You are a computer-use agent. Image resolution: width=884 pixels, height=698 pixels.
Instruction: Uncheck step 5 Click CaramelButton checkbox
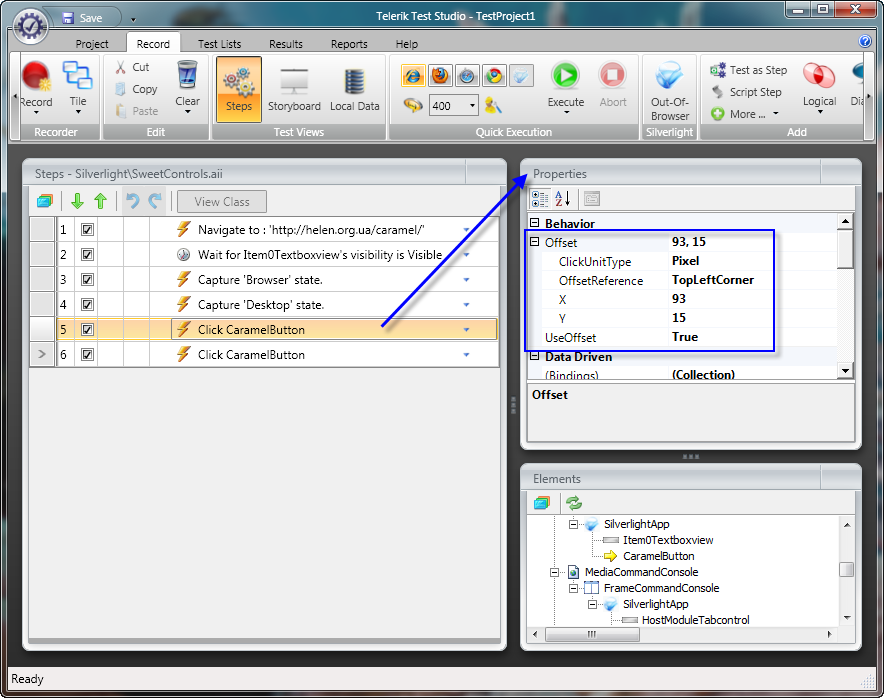[x=87, y=329]
